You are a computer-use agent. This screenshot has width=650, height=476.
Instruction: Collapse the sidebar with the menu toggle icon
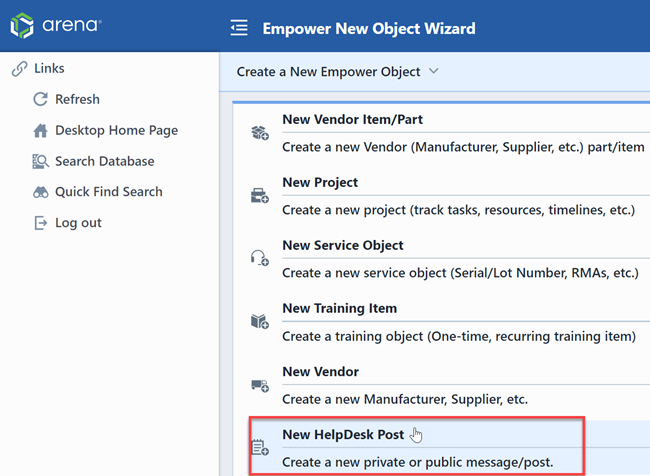pos(239,28)
